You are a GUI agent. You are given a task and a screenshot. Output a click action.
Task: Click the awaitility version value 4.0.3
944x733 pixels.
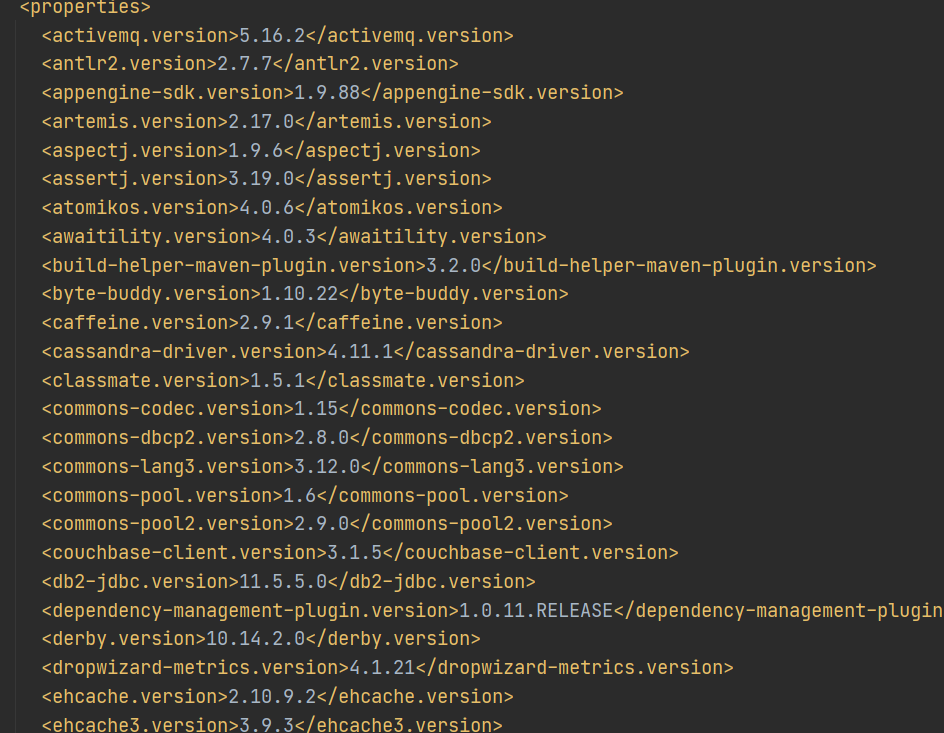point(288,237)
